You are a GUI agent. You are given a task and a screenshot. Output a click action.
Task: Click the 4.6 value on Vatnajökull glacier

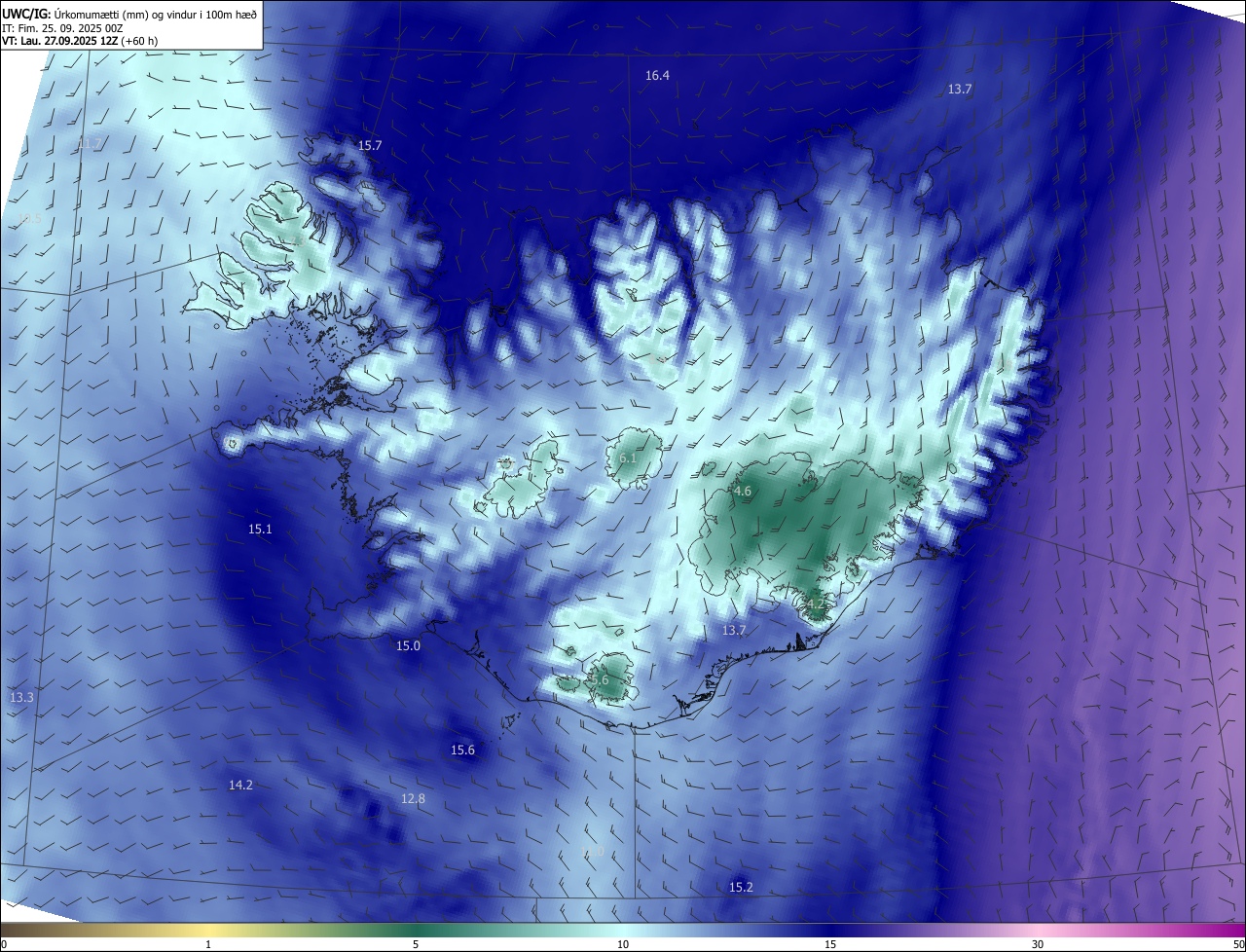coord(743,492)
